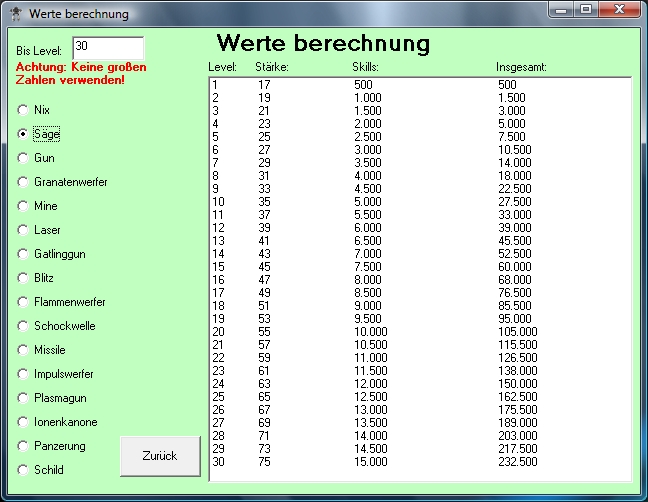Click the Skills value 15.000
Image resolution: width=648 pixels, height=502 pixels.
(371, 462)
